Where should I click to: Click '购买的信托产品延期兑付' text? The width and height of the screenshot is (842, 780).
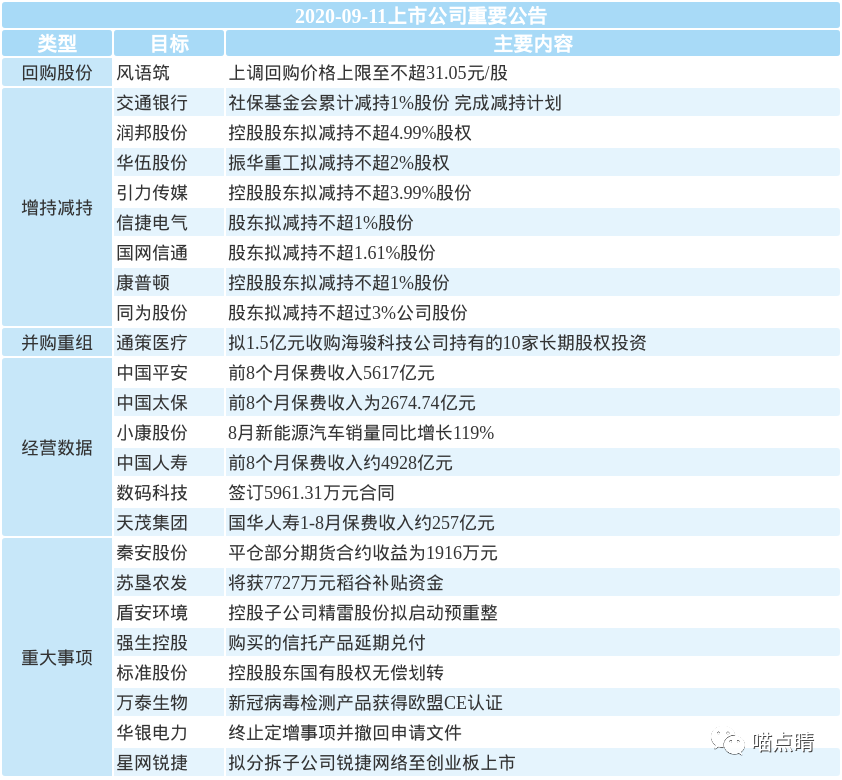pos(327,643)
